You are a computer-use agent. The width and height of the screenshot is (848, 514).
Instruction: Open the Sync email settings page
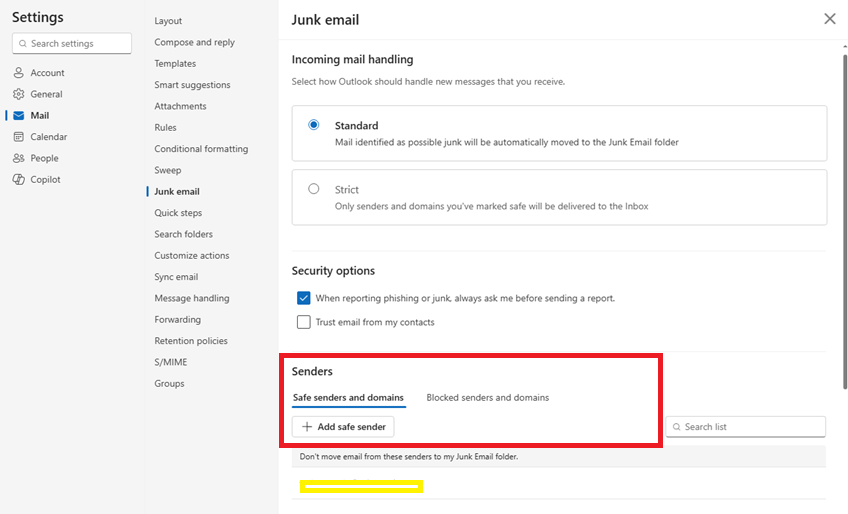click(176, 277)
